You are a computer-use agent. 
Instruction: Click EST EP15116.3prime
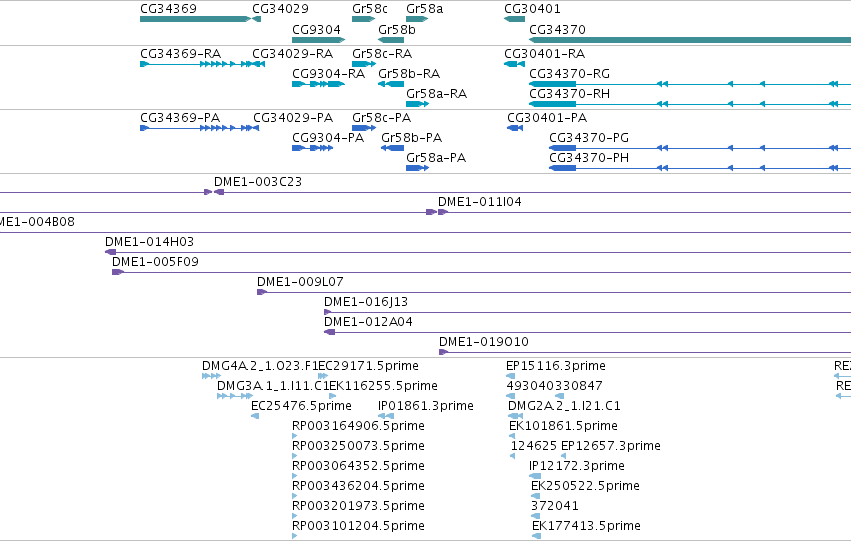[510, 375]
